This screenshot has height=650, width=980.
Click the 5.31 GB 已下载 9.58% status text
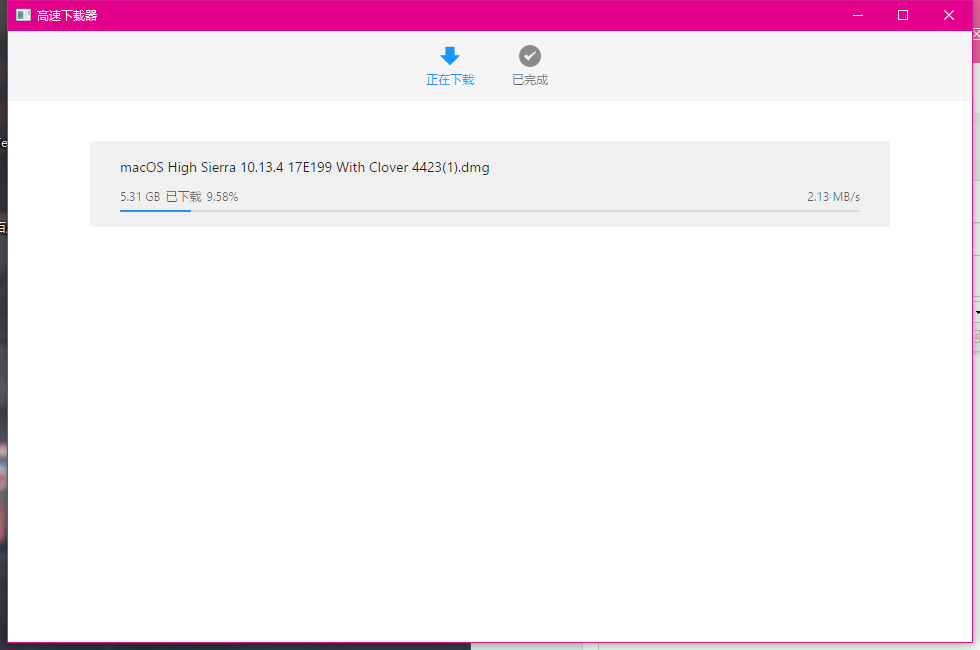(x=179, y=197)
